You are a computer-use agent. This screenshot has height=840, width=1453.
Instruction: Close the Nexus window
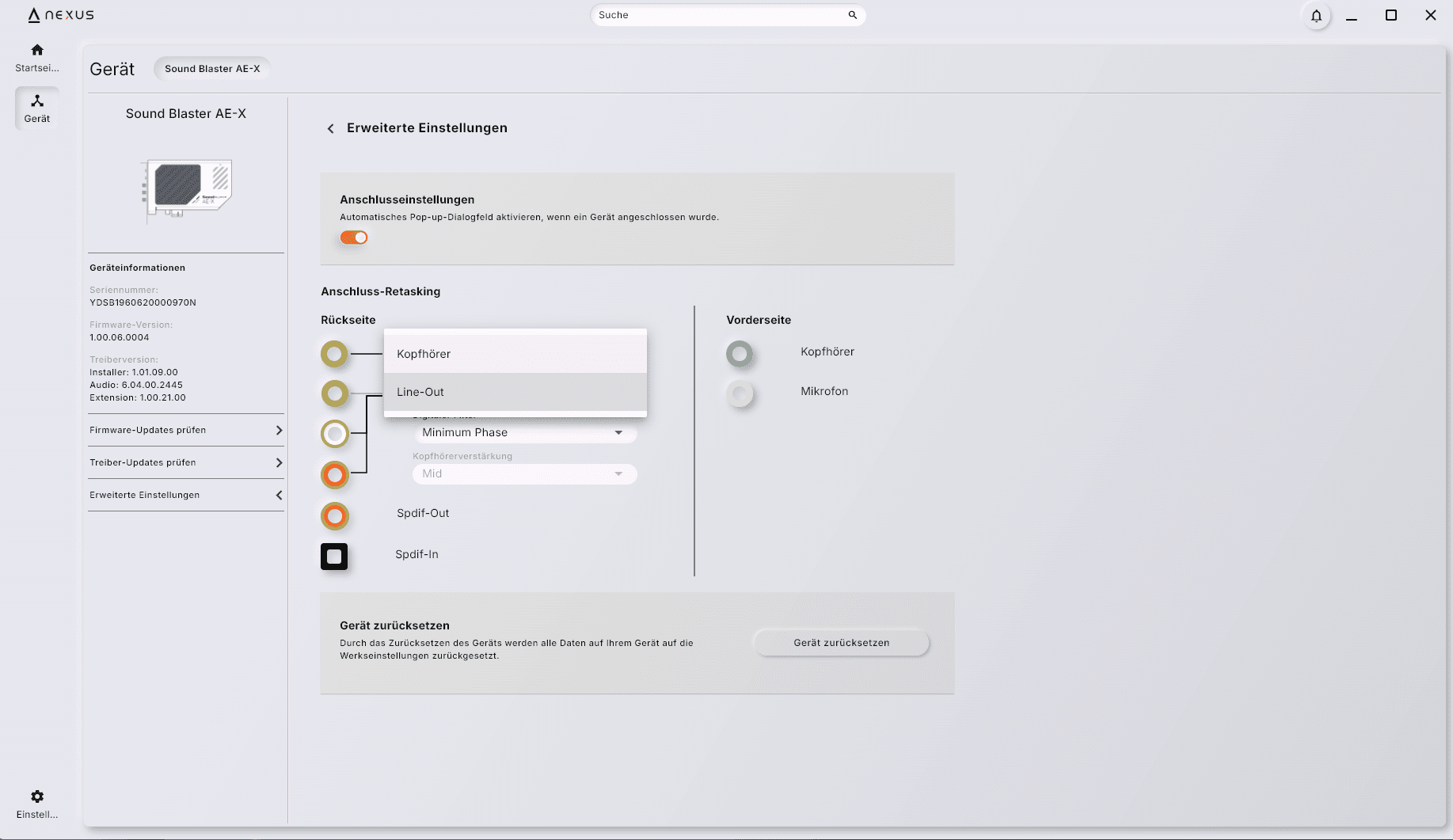coord(1430,15)
